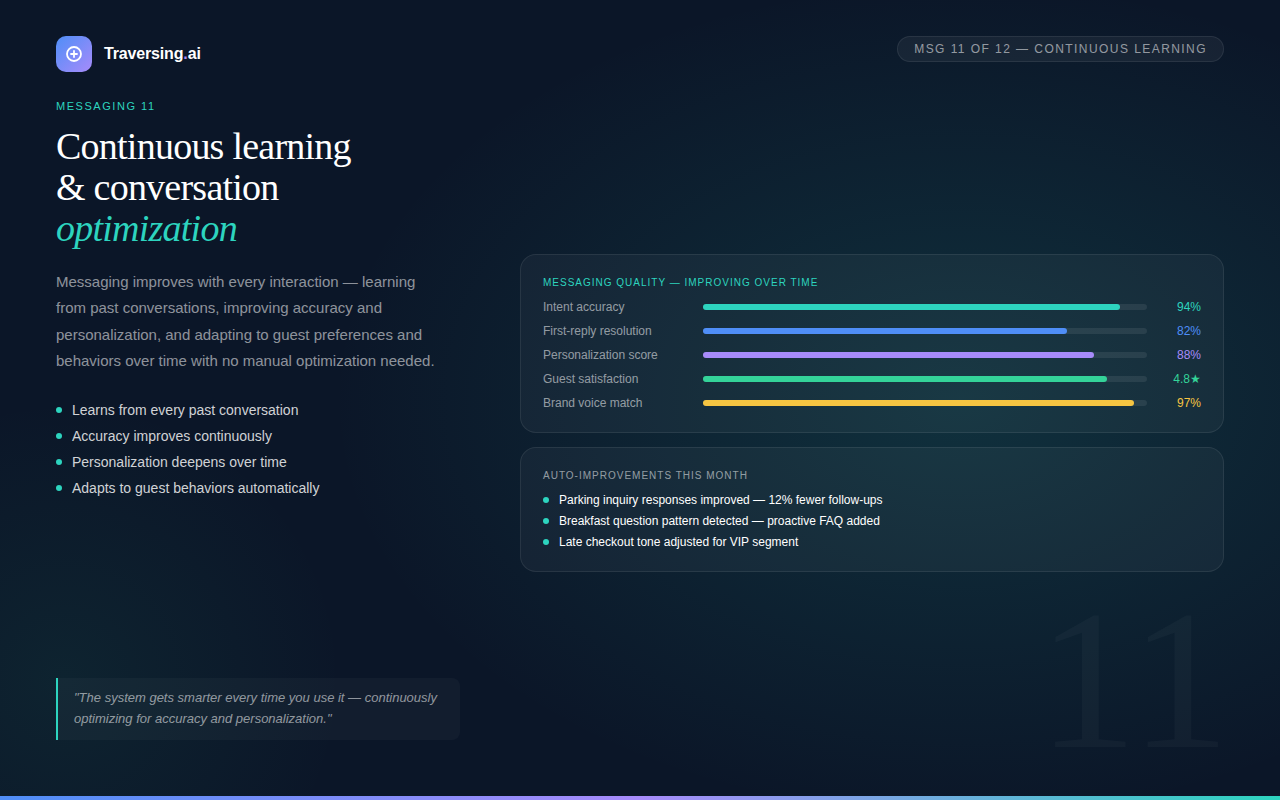The height and width of the screenshot is (800, 1280).
Task: Select the 4.8★ satisfaction value
Action: click(1186, 379)
